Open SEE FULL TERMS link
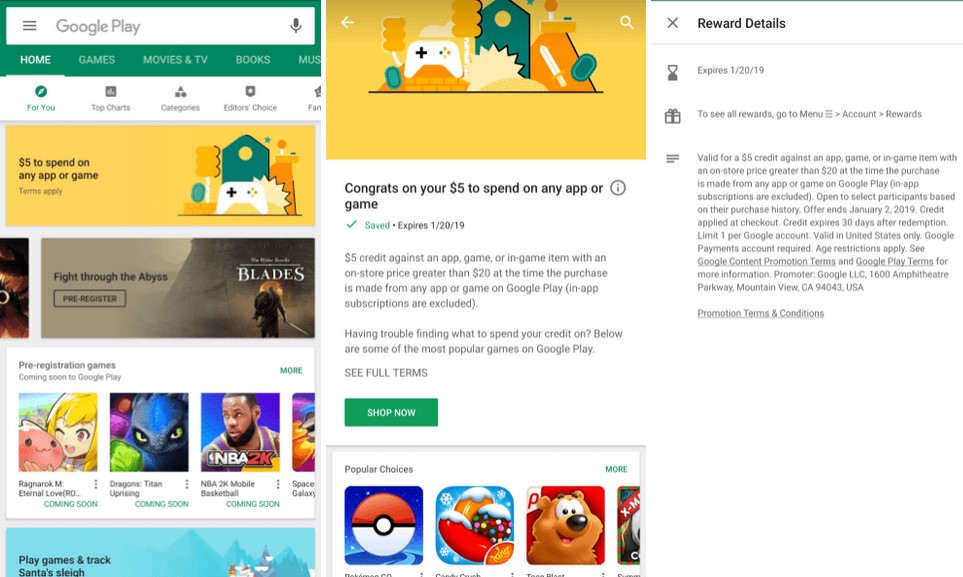Viewport: 963px width, 577px height. click(x=386, y=373)
